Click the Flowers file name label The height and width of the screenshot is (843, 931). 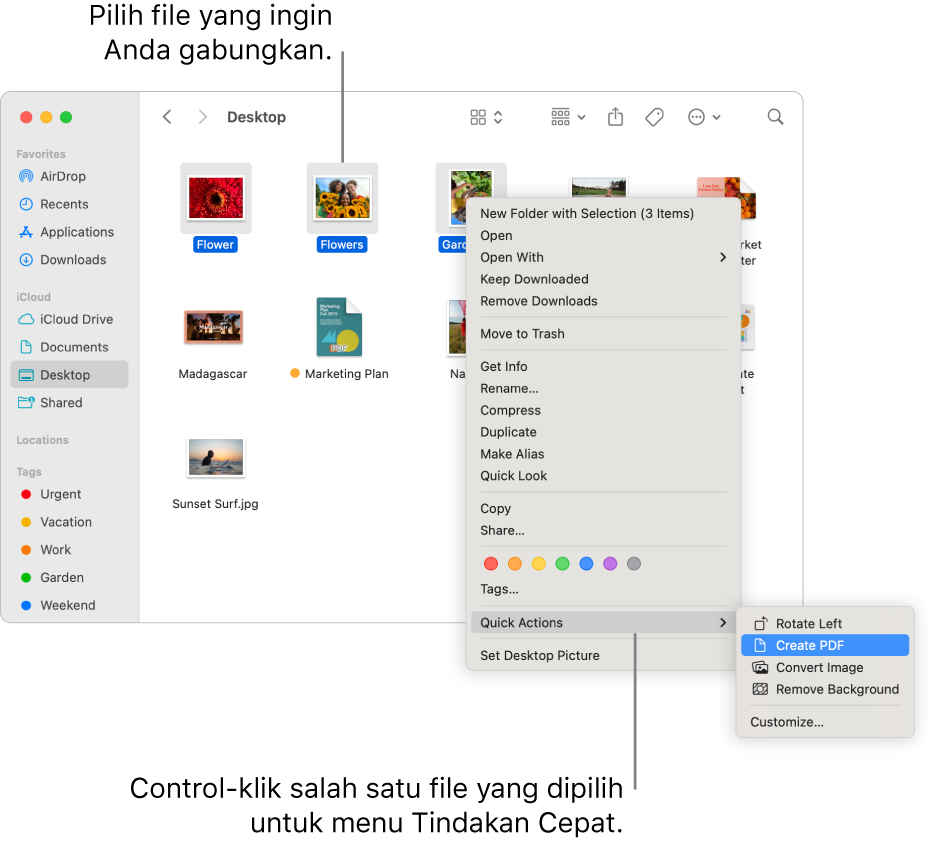click(x=342, y=245)
